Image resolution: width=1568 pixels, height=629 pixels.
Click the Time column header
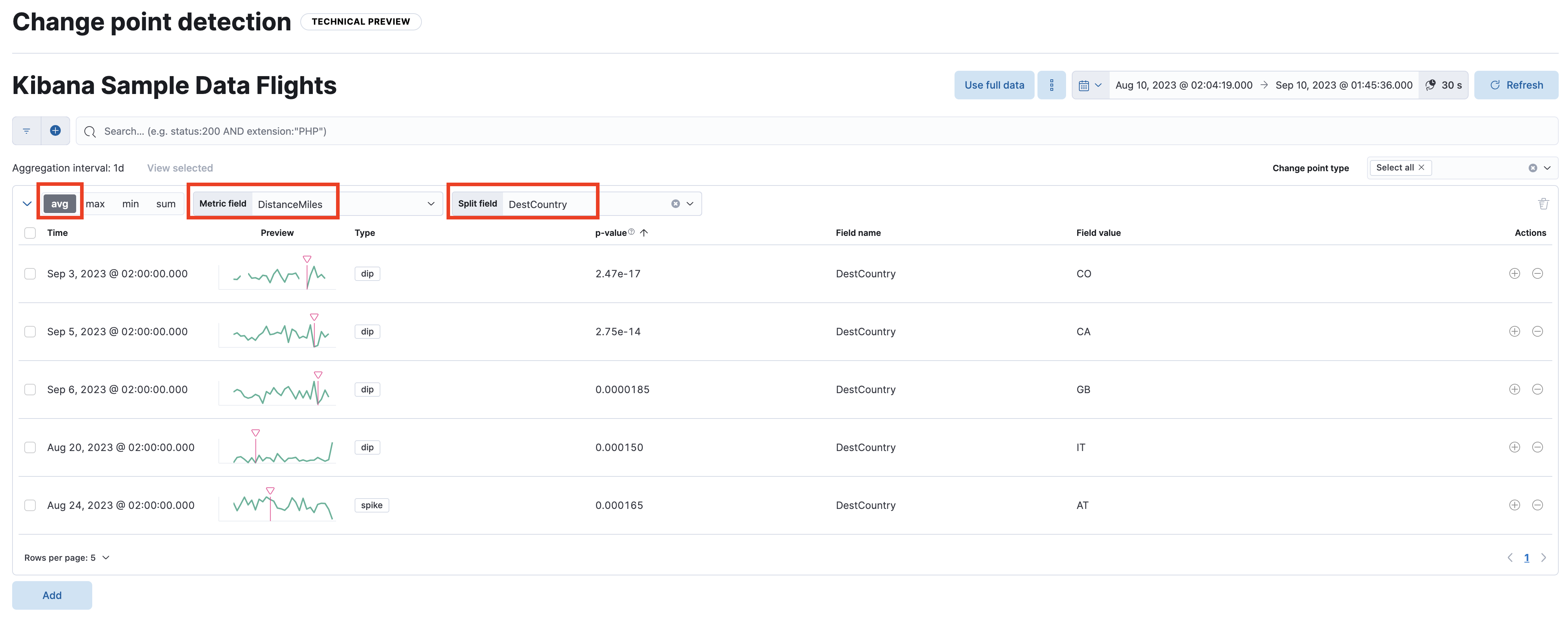[x=57, y=233]
